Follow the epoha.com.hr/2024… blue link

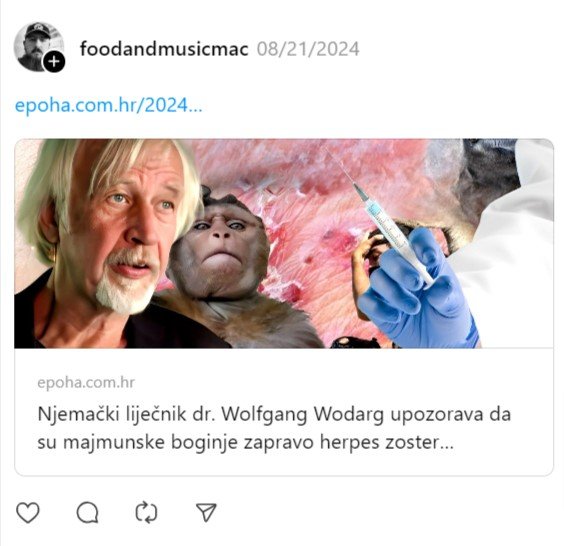(109, 105)
